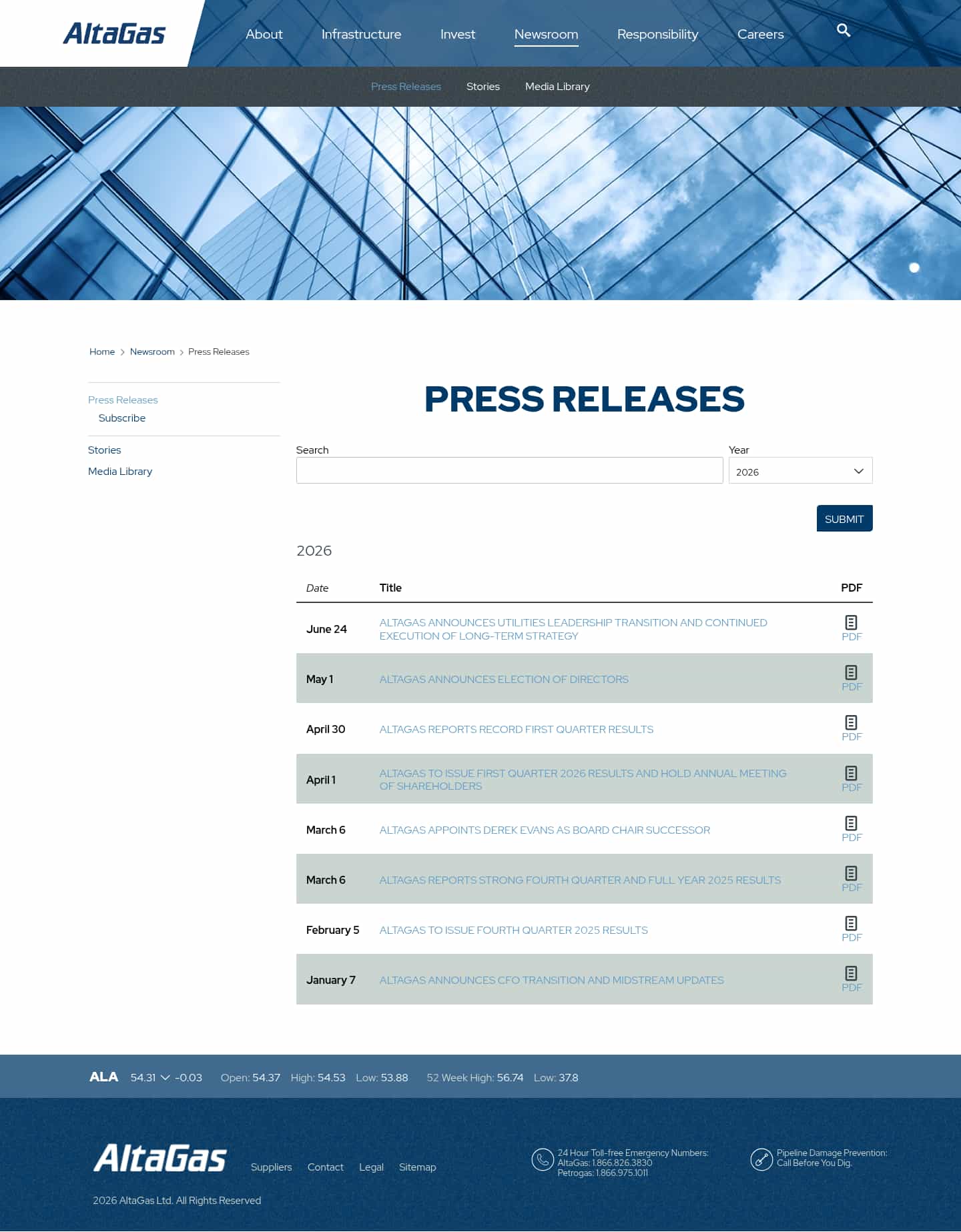Open PDF icon for Fourth Quarter Full Year results

coord(851,873)
